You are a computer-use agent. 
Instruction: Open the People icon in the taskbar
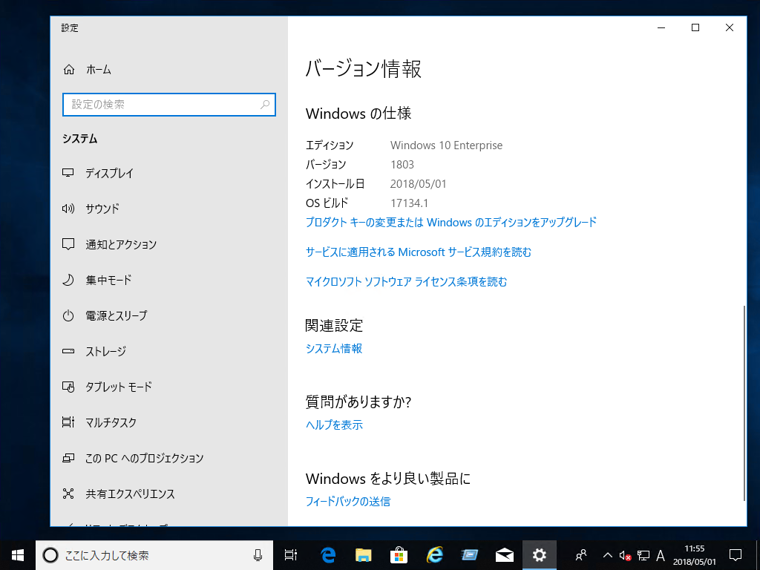point(581,555)
